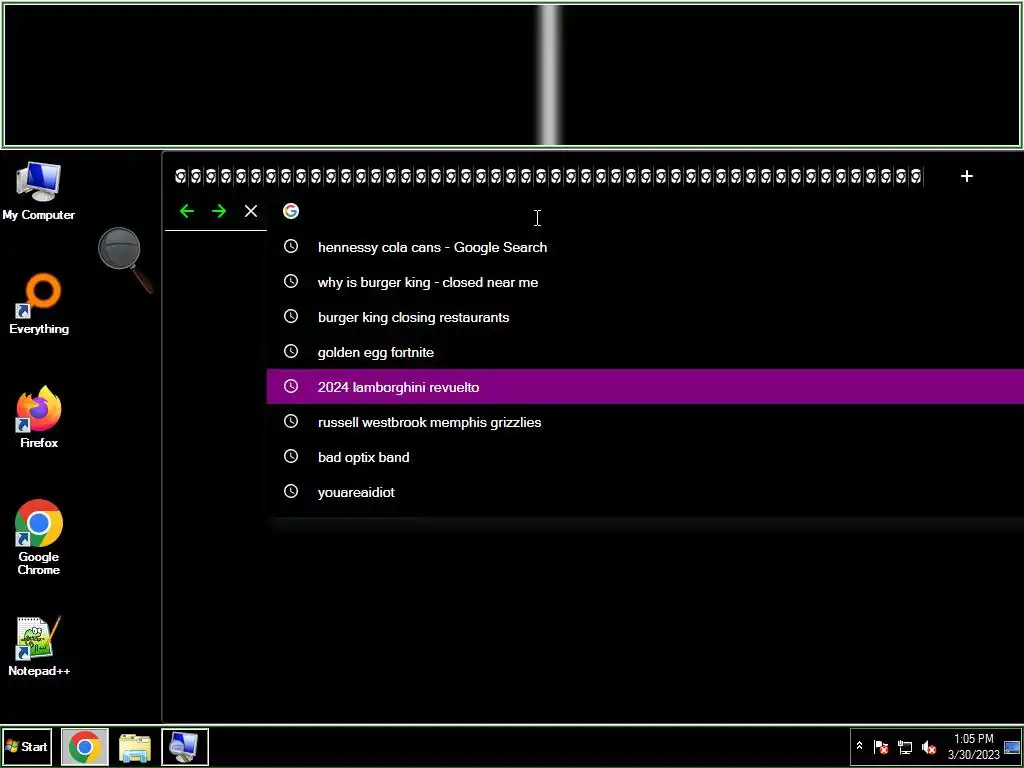Open My Computer desktop icon
The height and width of the screenshot is (768, 1024).
click(x=39, y=191)
